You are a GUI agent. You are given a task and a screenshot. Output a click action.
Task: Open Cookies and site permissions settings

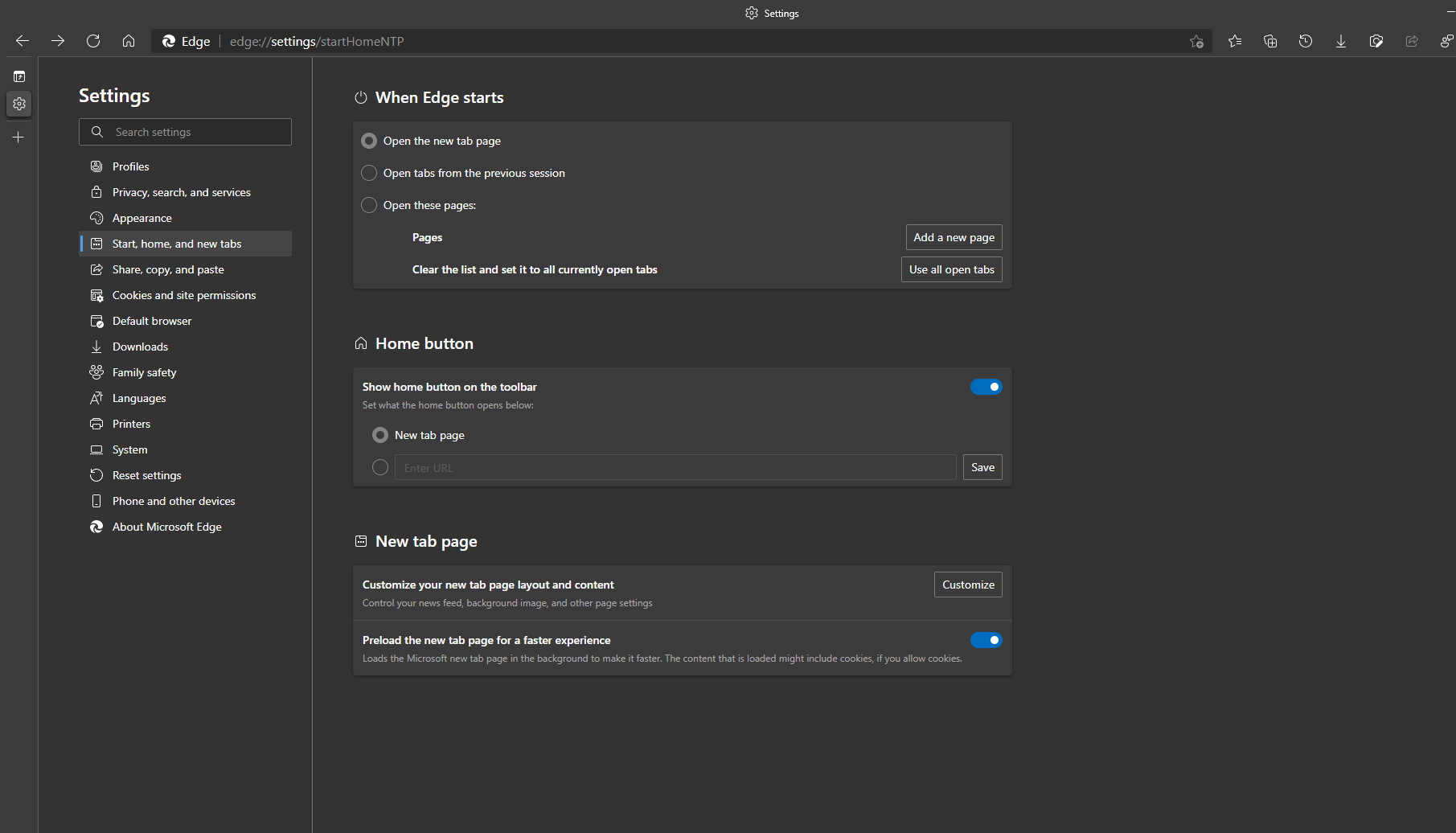[183, 294]
